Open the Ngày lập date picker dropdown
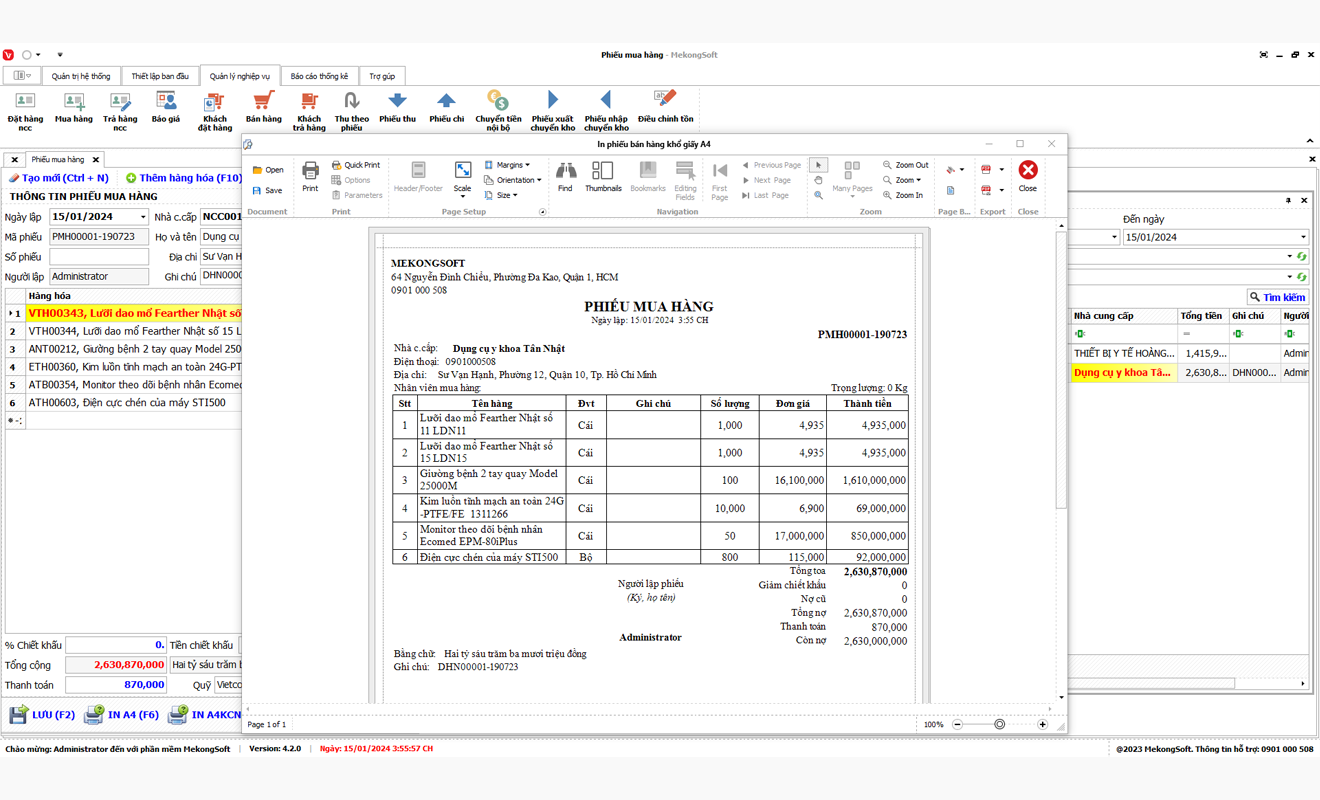This screenshot has width=1320, height=800. 143,217
